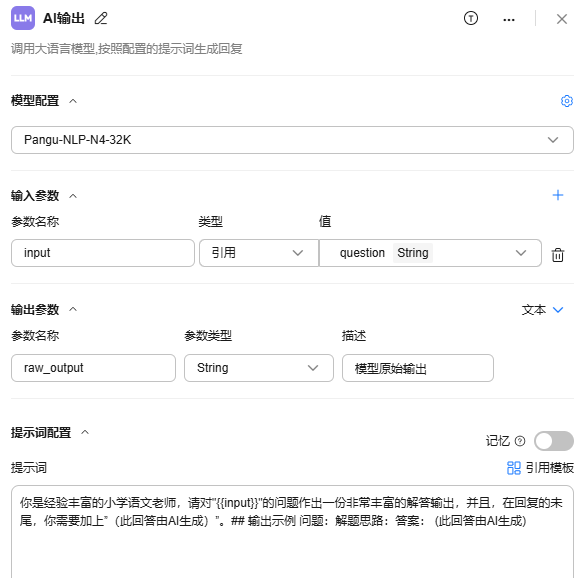Click the 记忆 help question mark icon
The height and width of the screenshot is (578, 578).
coord(520,441)
